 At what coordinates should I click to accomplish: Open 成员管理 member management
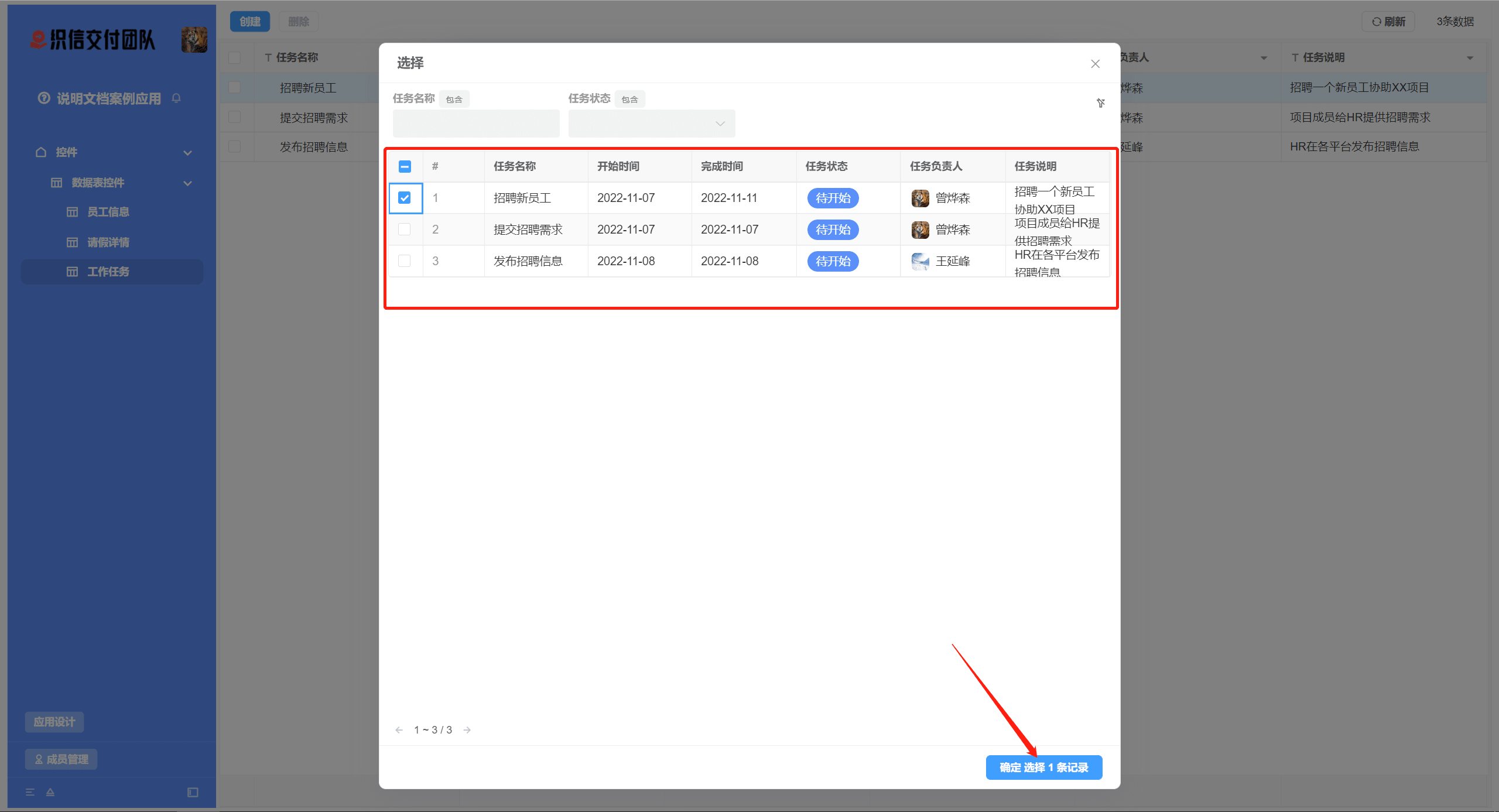61,759
